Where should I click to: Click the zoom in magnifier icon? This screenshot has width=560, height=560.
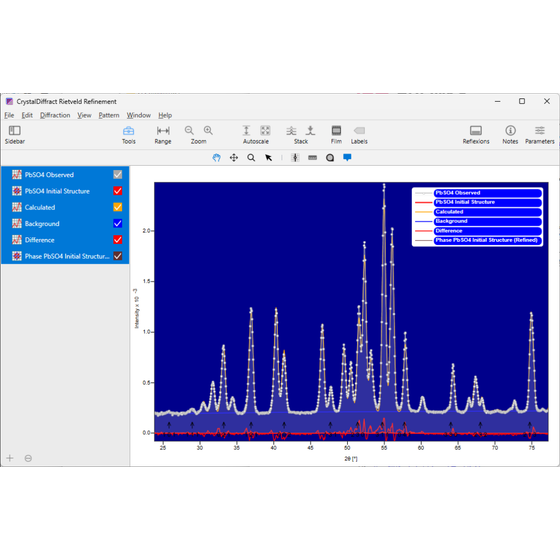(x=208, y=130)
